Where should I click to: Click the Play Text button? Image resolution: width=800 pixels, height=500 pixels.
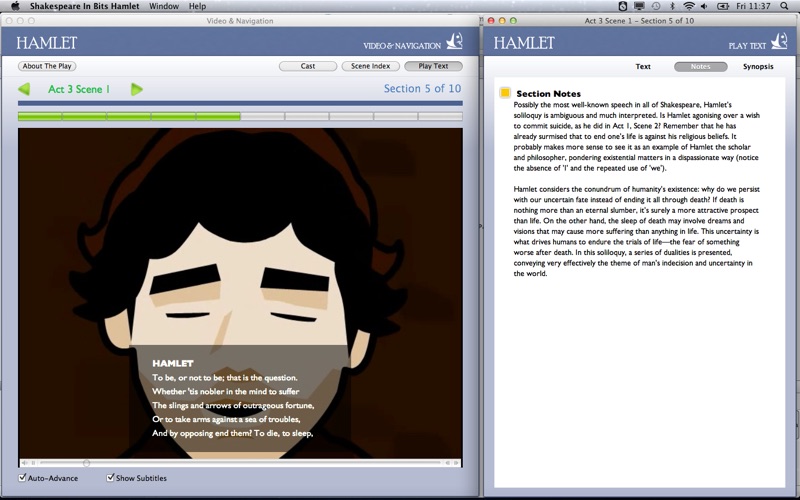(x=433, y=66)
